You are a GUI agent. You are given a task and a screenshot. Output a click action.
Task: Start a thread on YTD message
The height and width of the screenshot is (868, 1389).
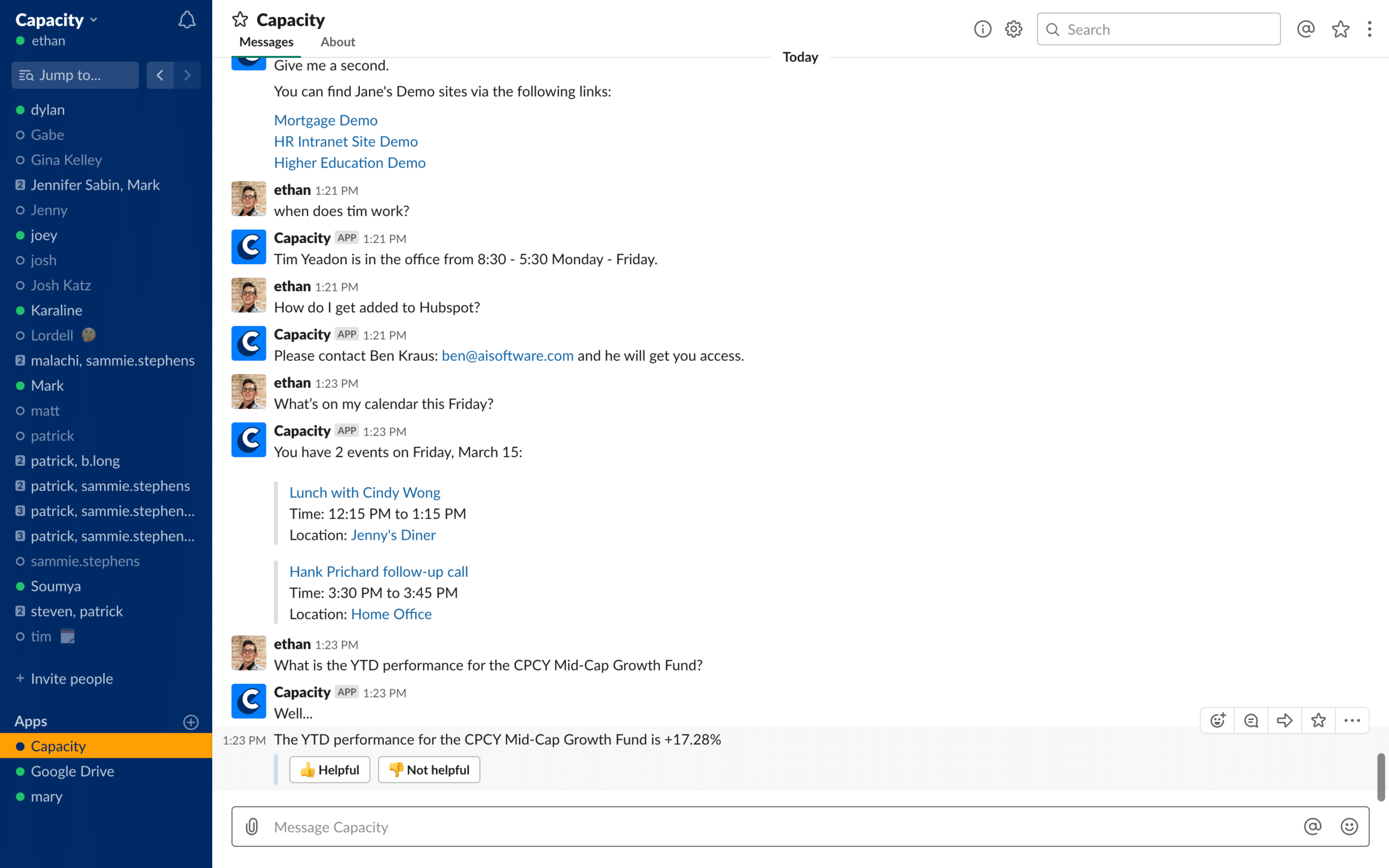(1251, 720)
